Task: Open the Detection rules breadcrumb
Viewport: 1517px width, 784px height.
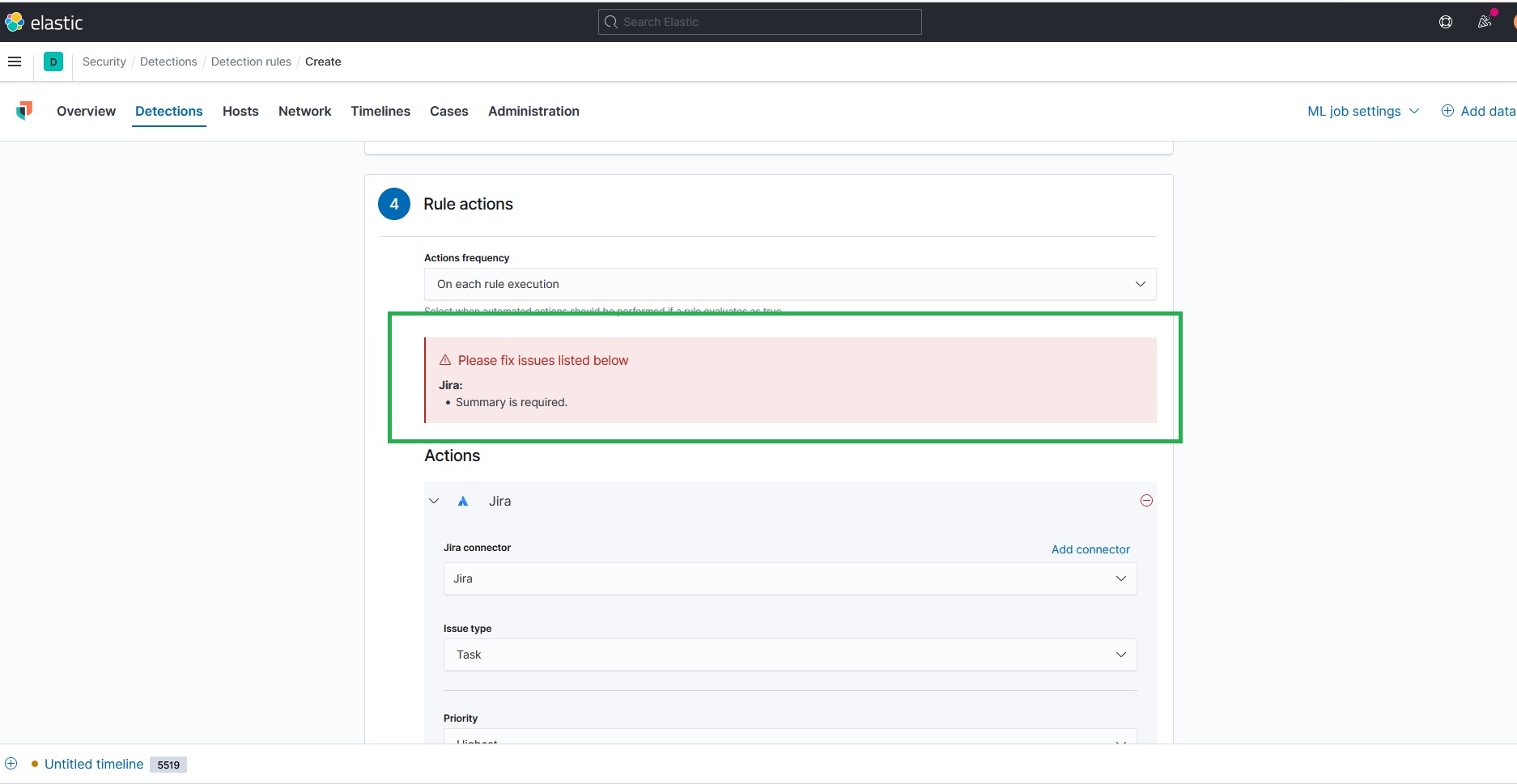Action: click(x=251, y=61)
